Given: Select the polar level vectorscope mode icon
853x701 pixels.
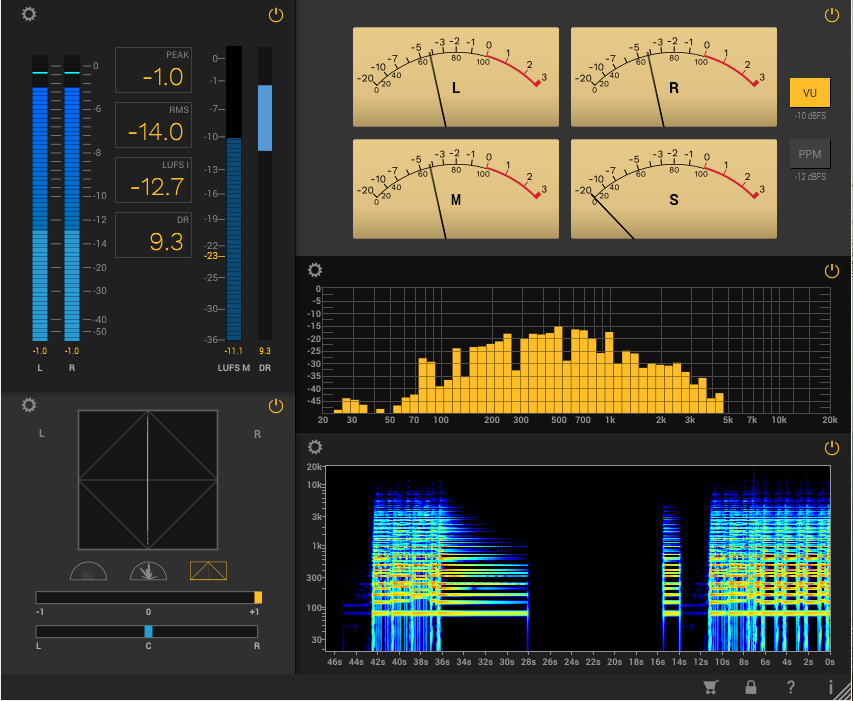Looking at the screenshot, I should [x=148, y=571].
